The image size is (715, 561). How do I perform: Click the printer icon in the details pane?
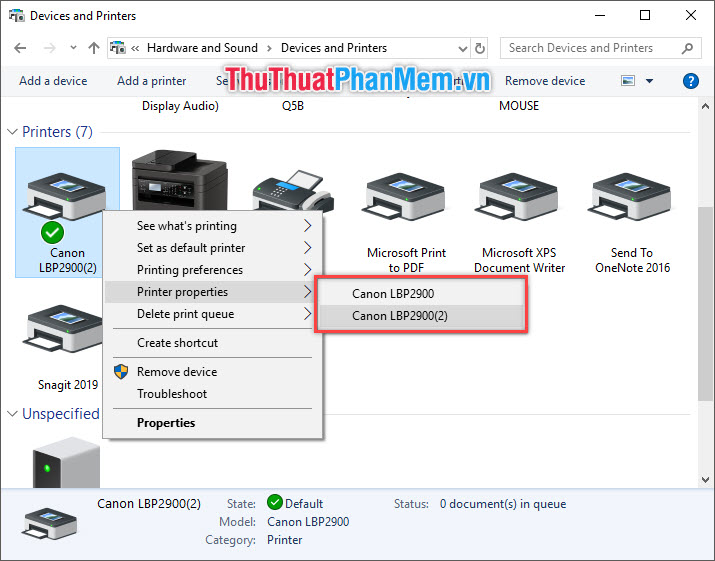50,523
